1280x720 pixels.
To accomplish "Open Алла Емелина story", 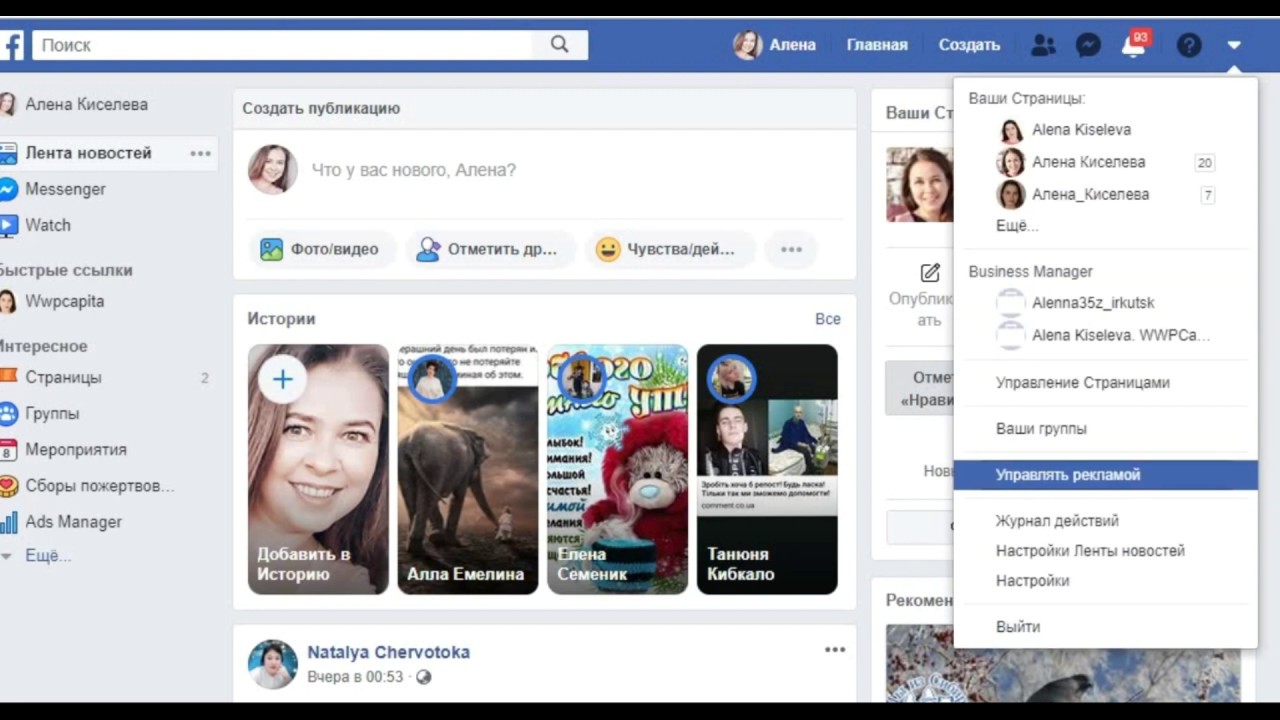I will tap(467, 469).
